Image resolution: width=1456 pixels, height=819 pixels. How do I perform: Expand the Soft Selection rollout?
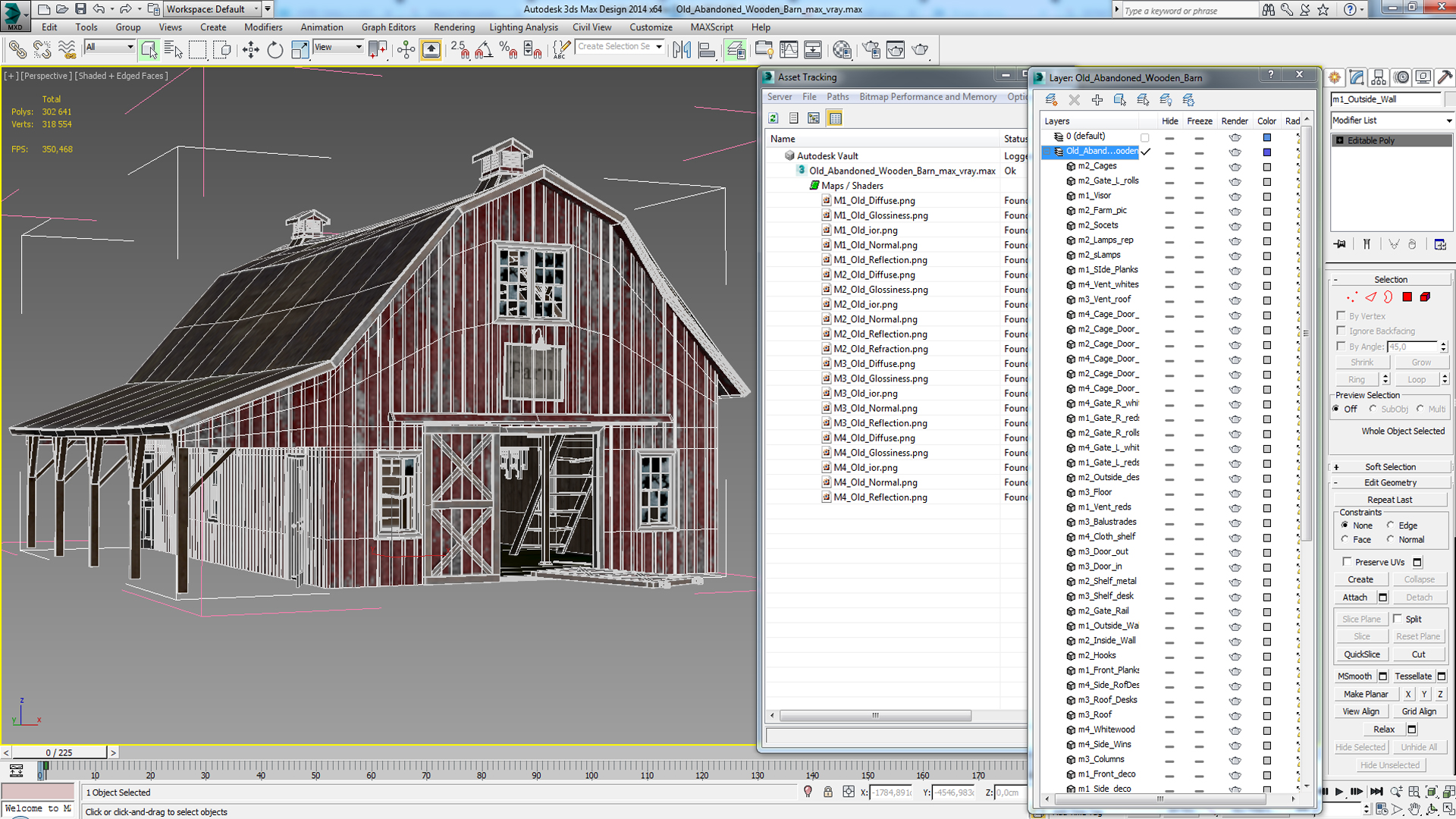point(1390,467)
